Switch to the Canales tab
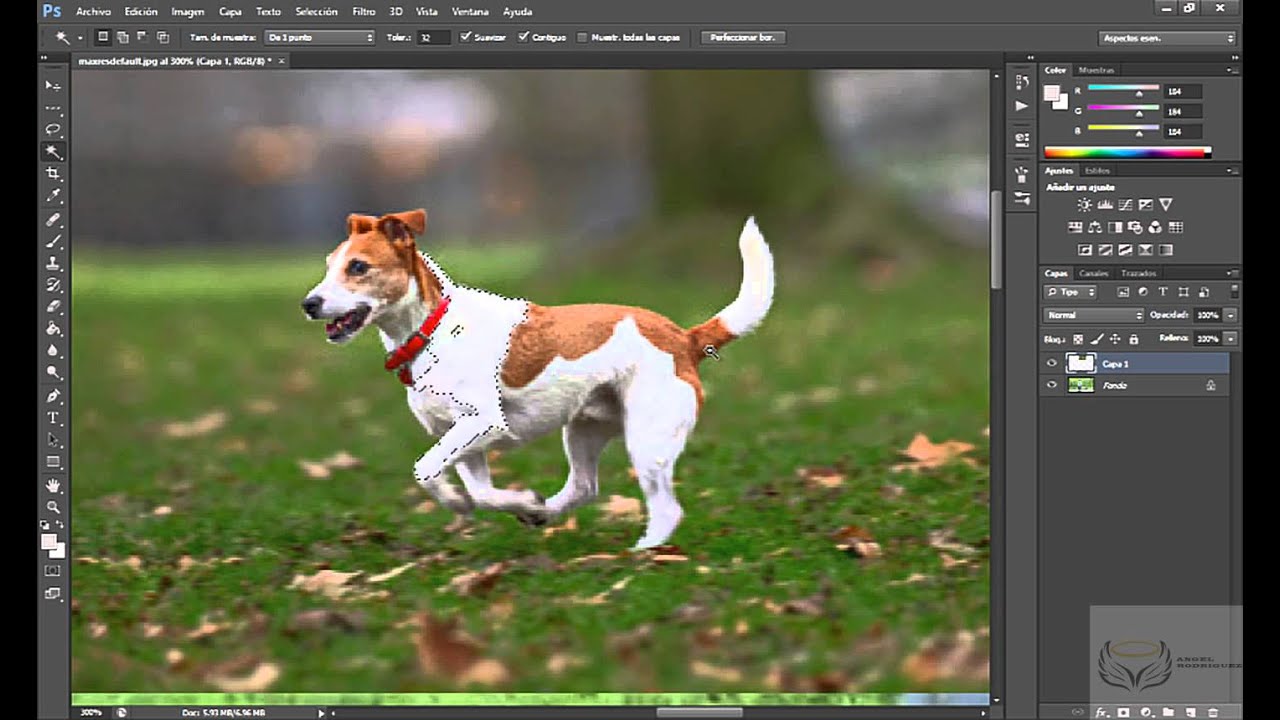 click(x=1093, y=273)
